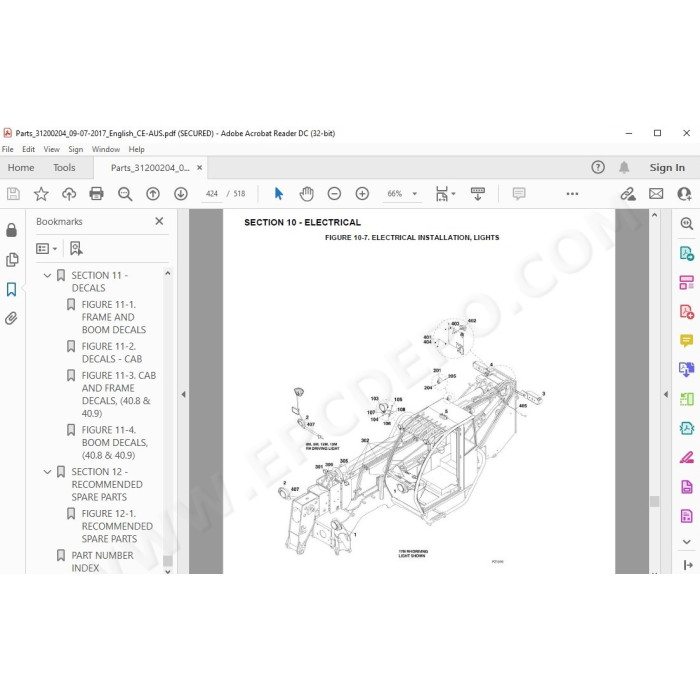Open fit page options icon
Screen dimensions: 700x700
point(445,194)
